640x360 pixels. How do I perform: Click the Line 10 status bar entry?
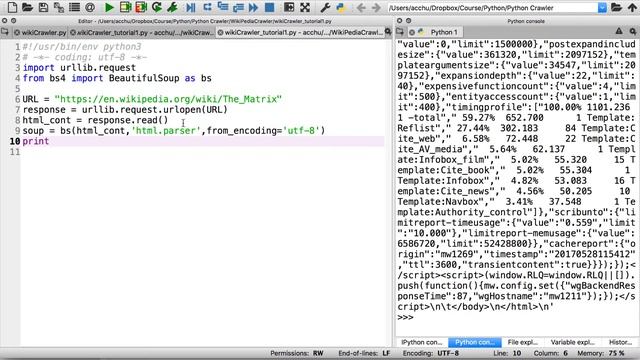[507, 353]
